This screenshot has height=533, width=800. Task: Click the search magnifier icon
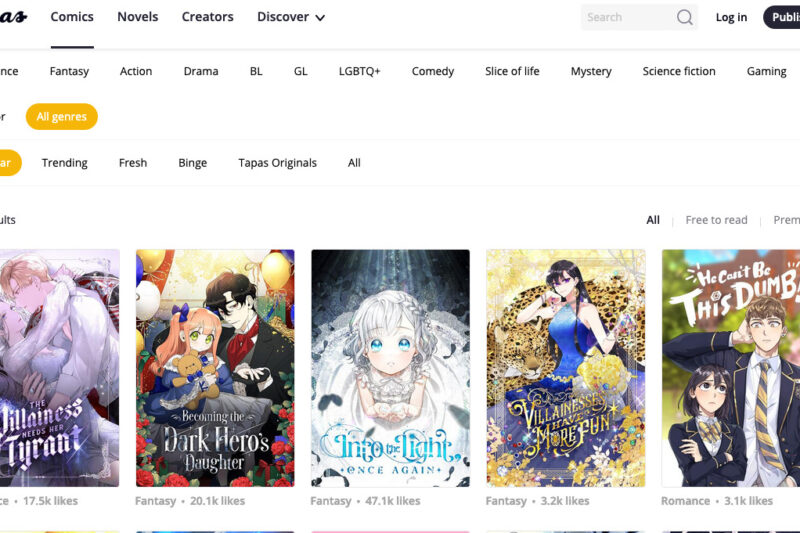(685, 17)
